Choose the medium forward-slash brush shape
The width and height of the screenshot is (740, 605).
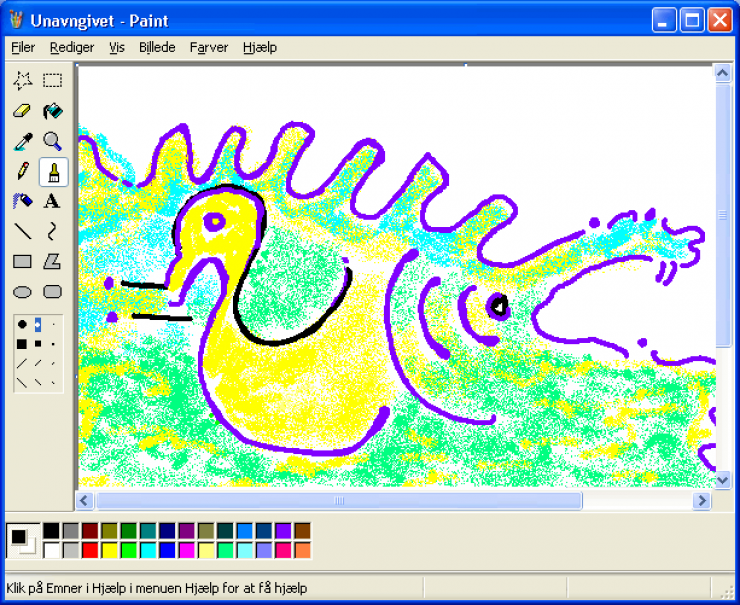click(x=38, y=363)
